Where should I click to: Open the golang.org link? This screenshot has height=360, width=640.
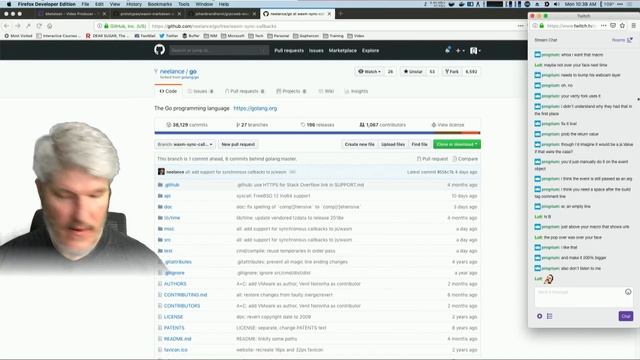click(x=255, y=108)
